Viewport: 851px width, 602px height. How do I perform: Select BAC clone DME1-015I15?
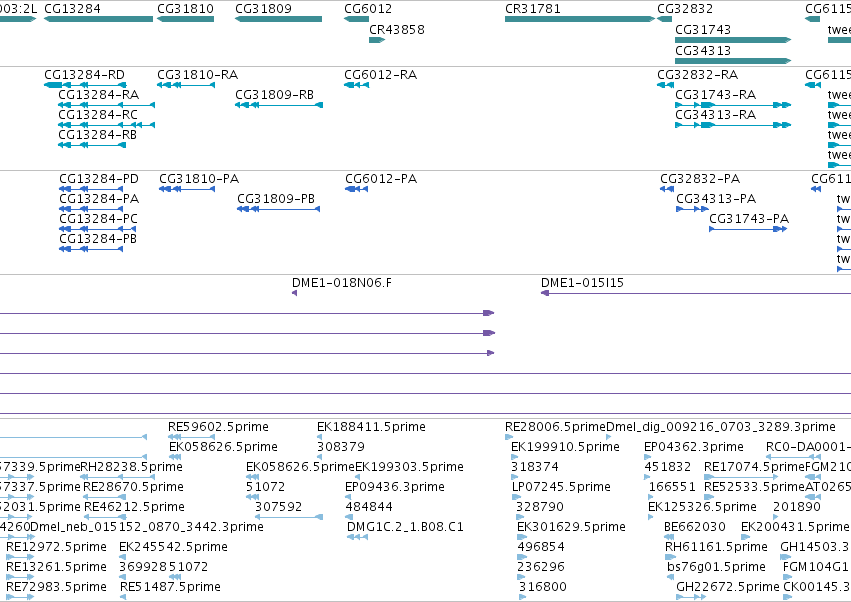click(x=696, y=293)
